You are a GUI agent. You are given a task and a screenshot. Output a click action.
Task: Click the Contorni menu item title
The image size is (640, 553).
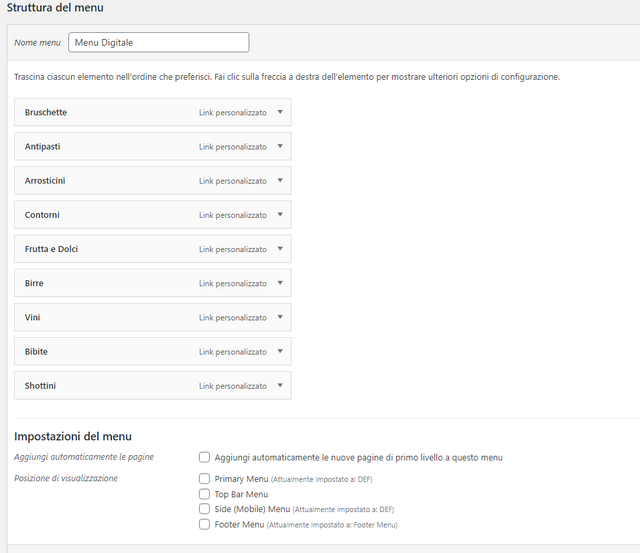(42, 215)
